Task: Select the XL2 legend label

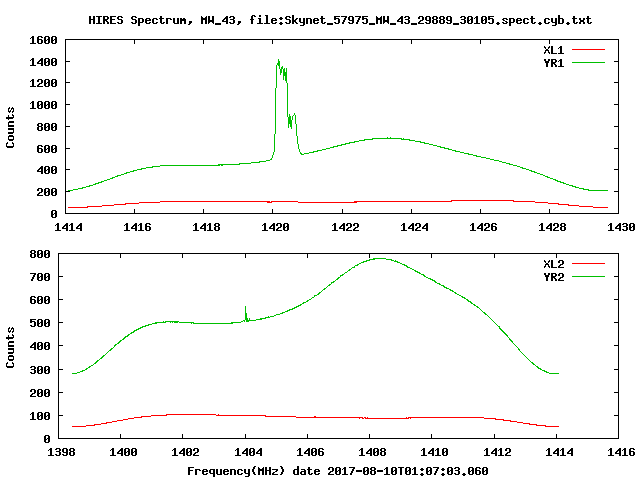Action: (553, 264)
